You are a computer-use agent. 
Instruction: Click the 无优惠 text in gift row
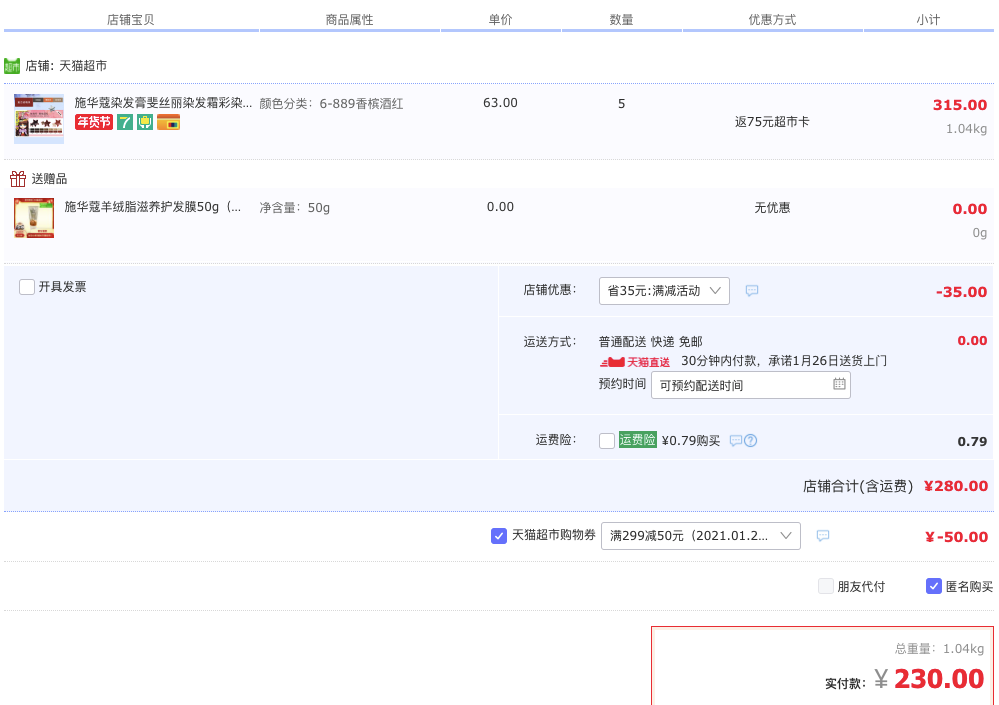[x=772, y=208]
